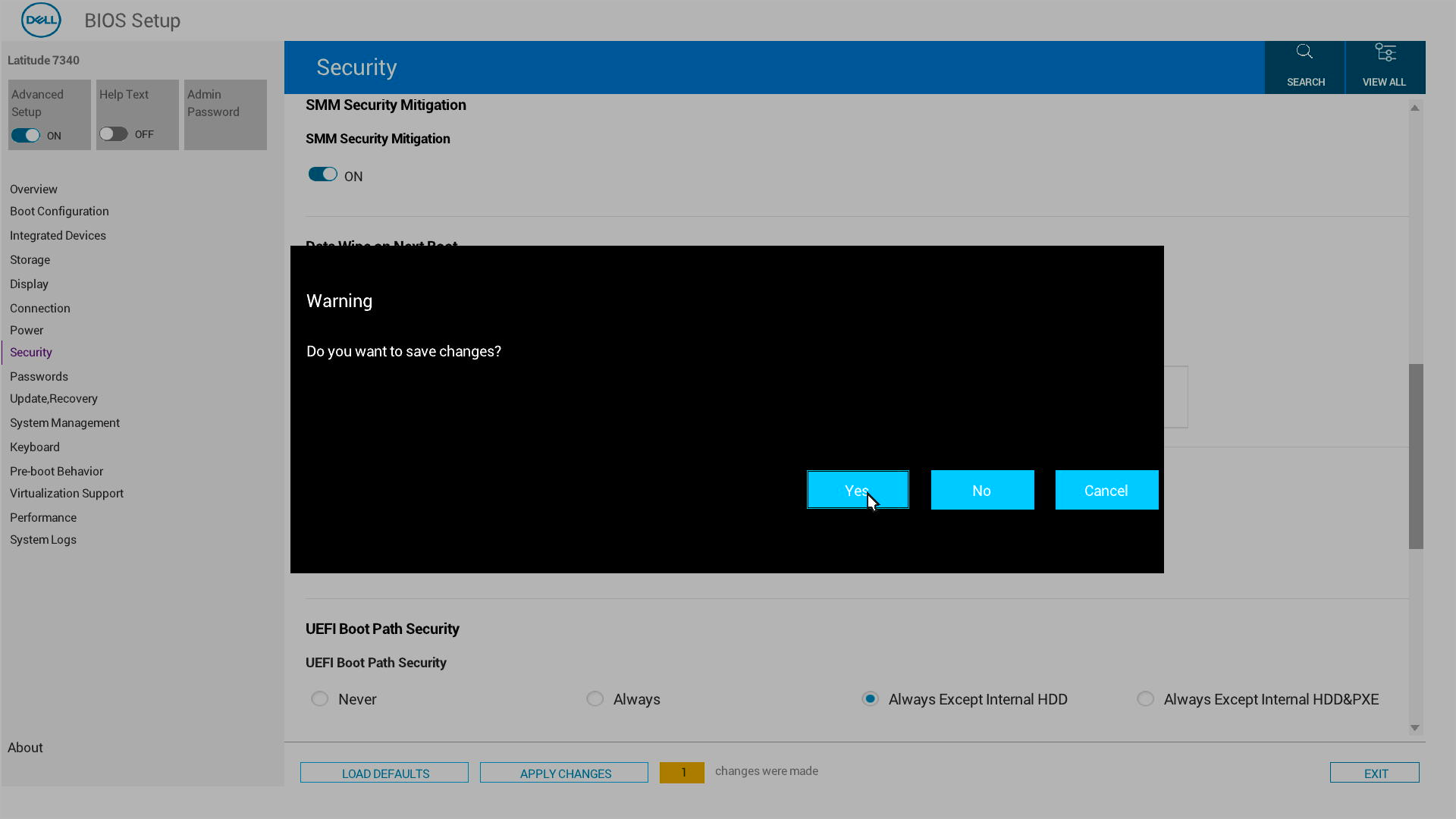Screen dimensions: 1456x819
Task: Disable the Advanced Setup toggle
Action: pos(27,135)
